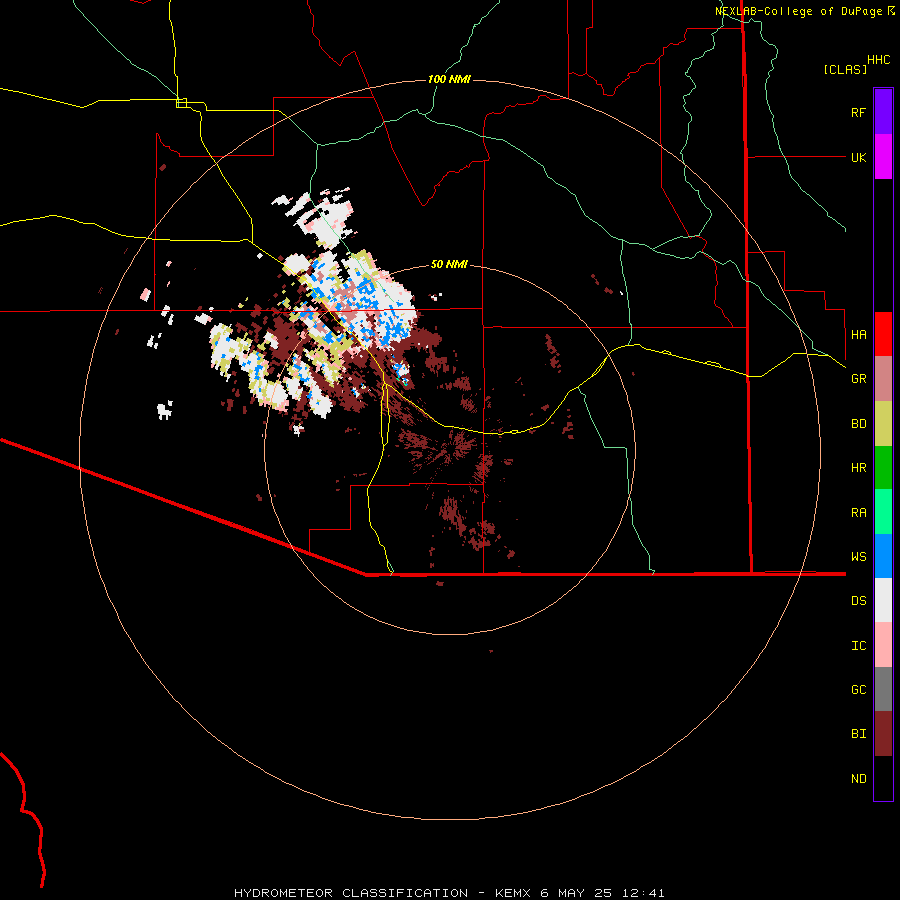Click the RF purple legend swatch

coord(883,111)
